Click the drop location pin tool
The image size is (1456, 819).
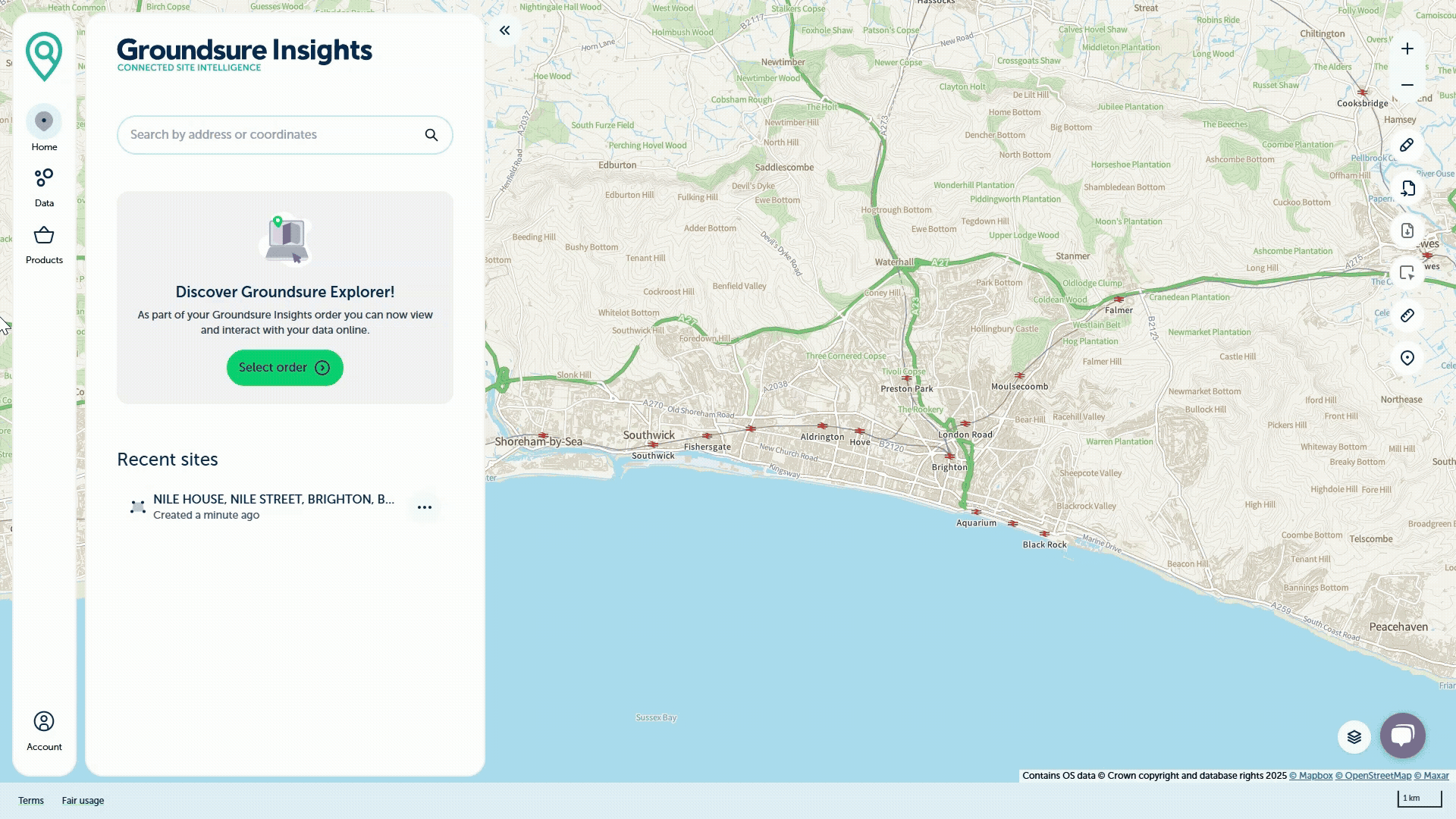1407,358
